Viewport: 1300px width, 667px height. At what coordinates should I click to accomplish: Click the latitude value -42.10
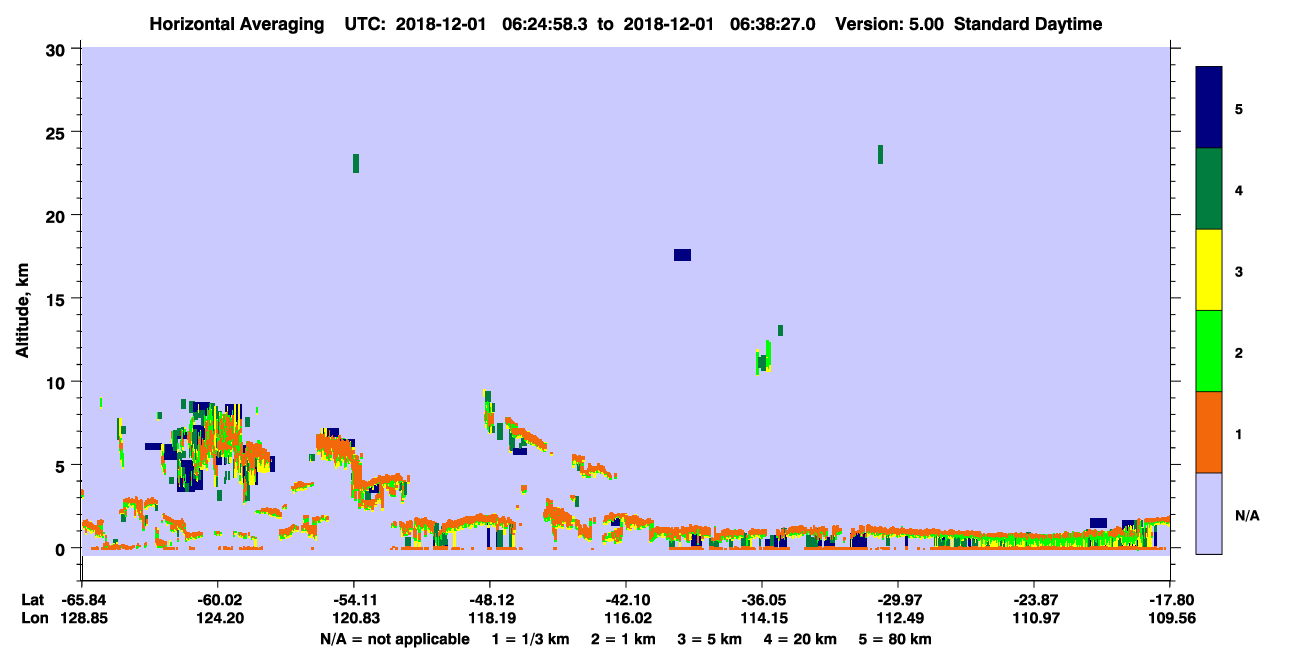[626, 600]
